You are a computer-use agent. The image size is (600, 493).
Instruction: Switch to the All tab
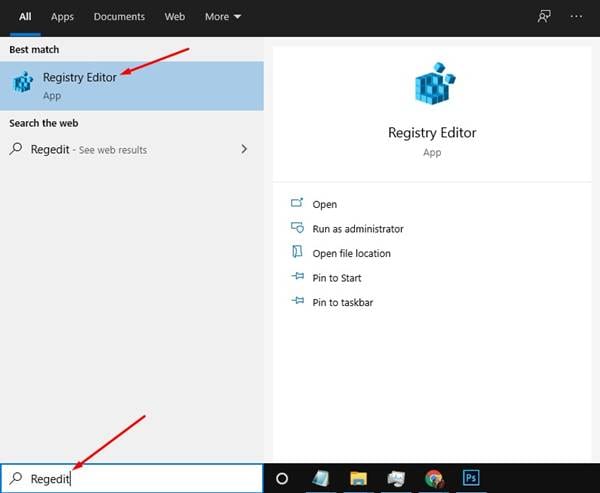pos(25,17)
